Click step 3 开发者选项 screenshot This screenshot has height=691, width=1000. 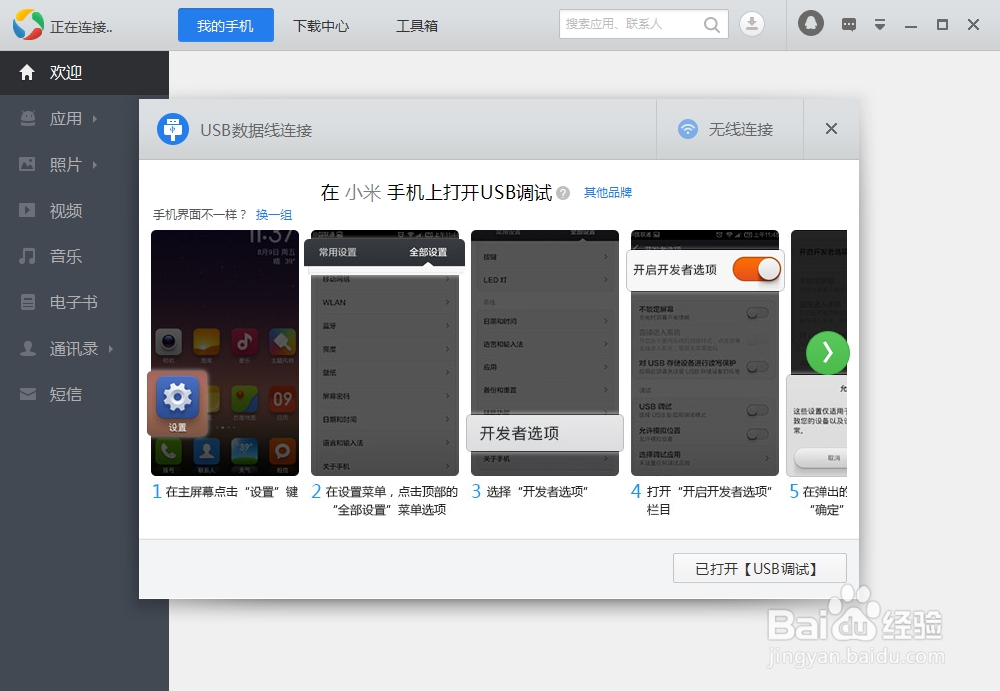point(545,353)
